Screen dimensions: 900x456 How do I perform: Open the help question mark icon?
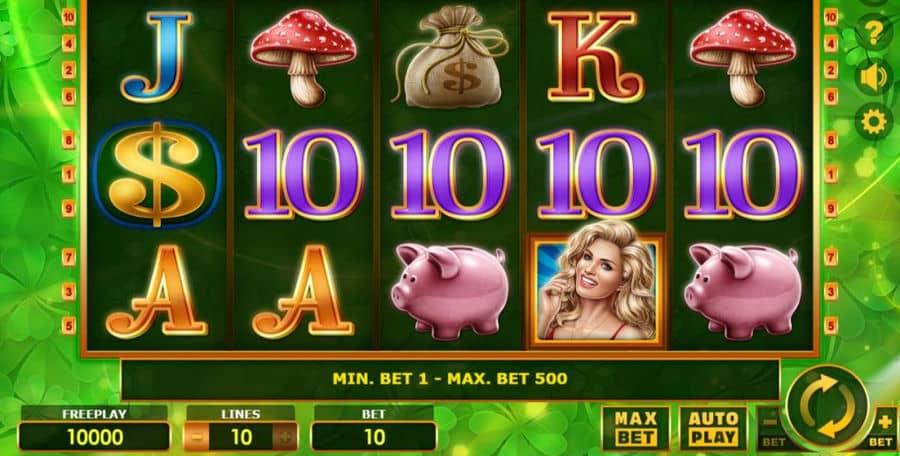click(x=873, y=33)
